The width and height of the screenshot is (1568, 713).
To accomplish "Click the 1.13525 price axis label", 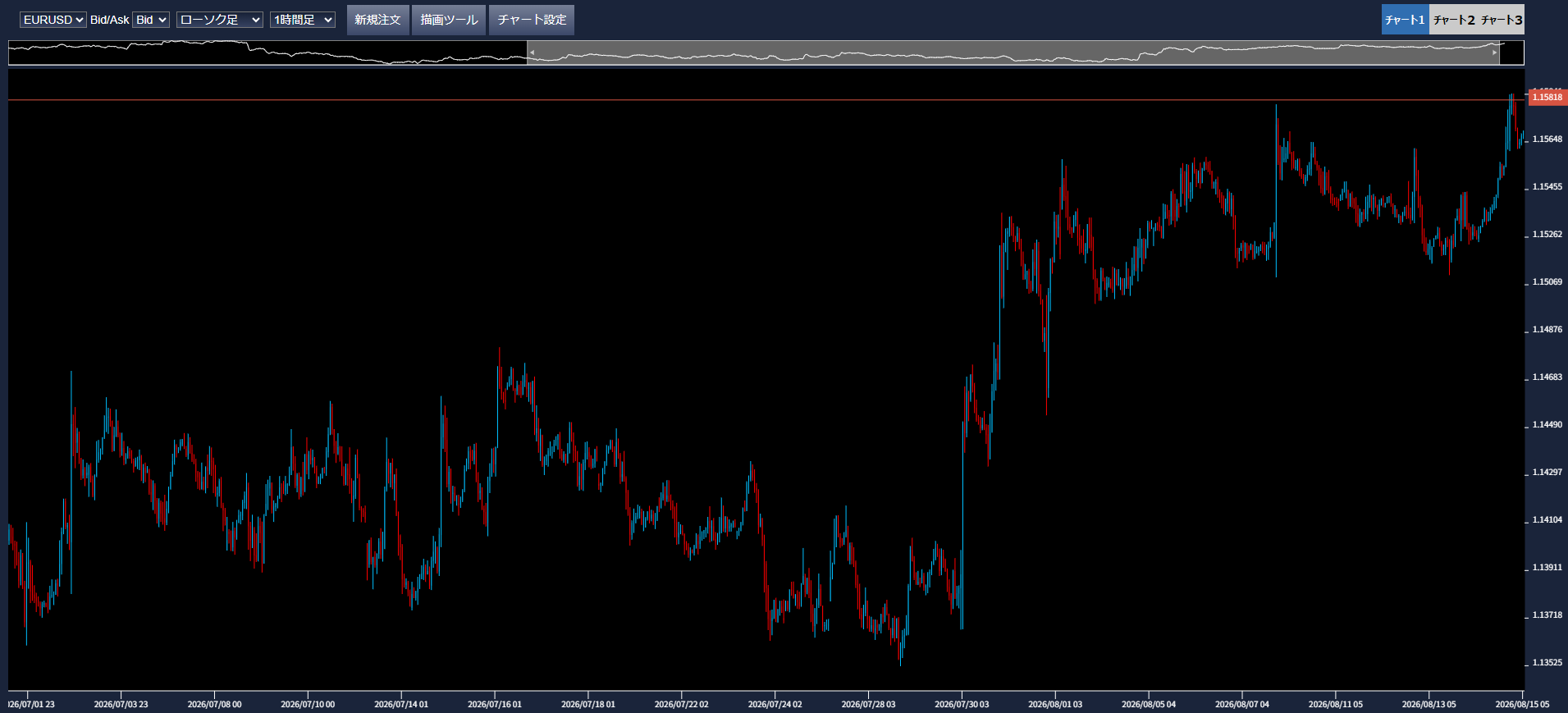I will (1547, 663).
